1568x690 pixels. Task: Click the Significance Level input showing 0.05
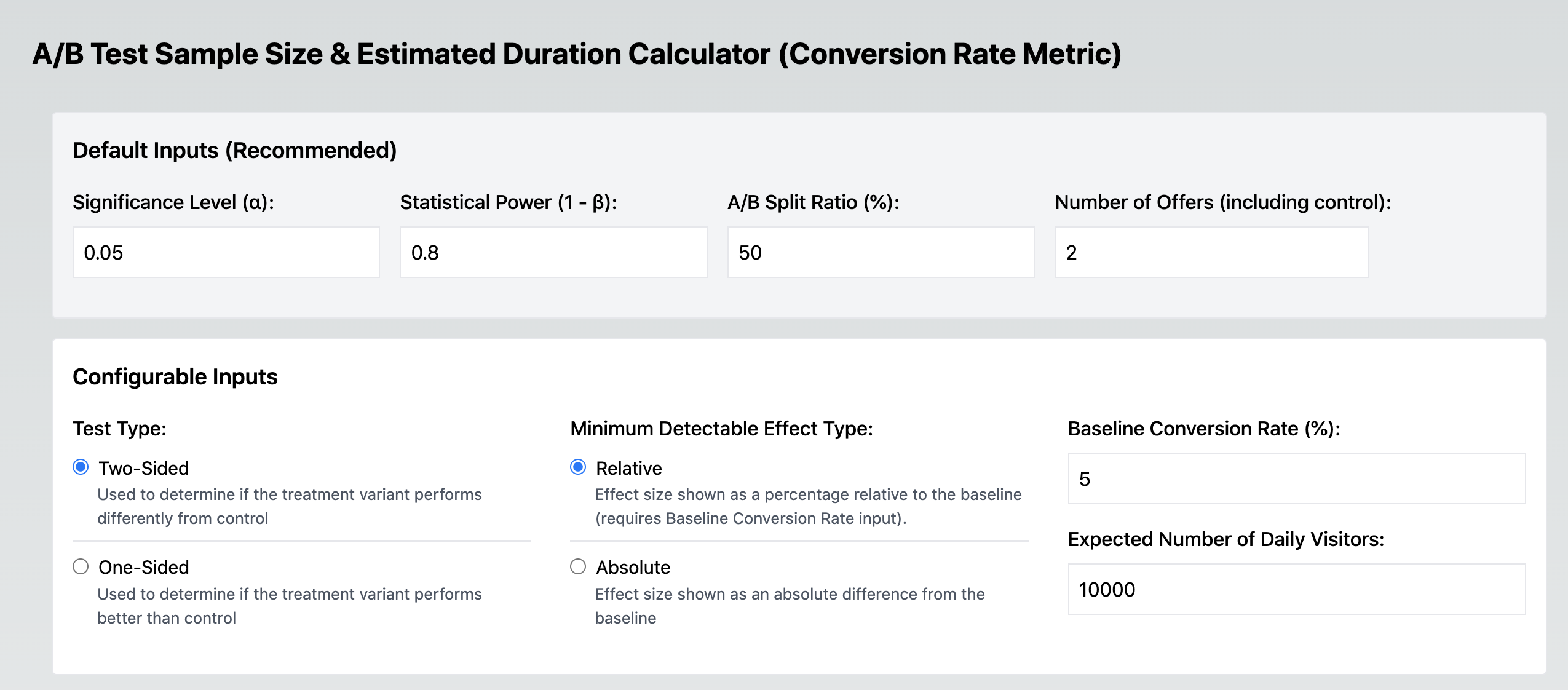click(x=226, y=252)
